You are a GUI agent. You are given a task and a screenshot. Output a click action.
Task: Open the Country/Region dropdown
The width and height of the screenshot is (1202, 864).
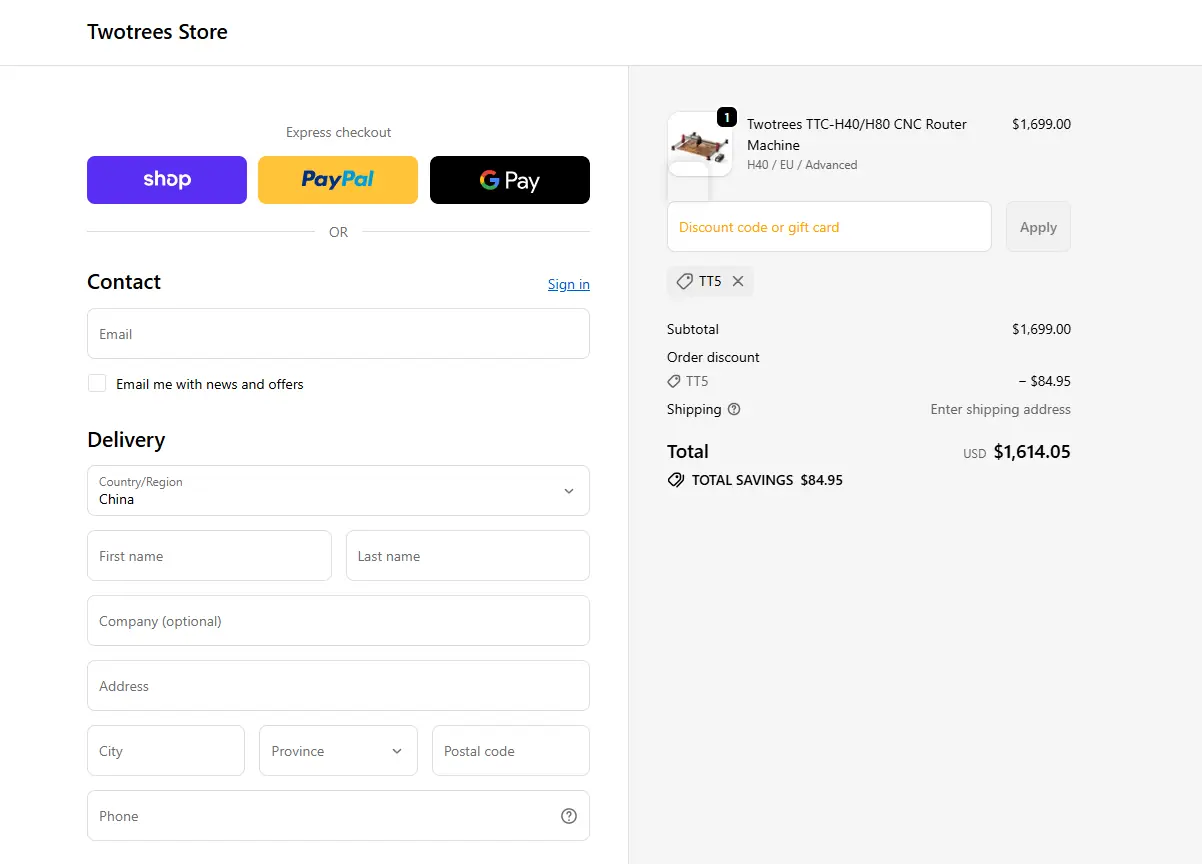(338, 490)
